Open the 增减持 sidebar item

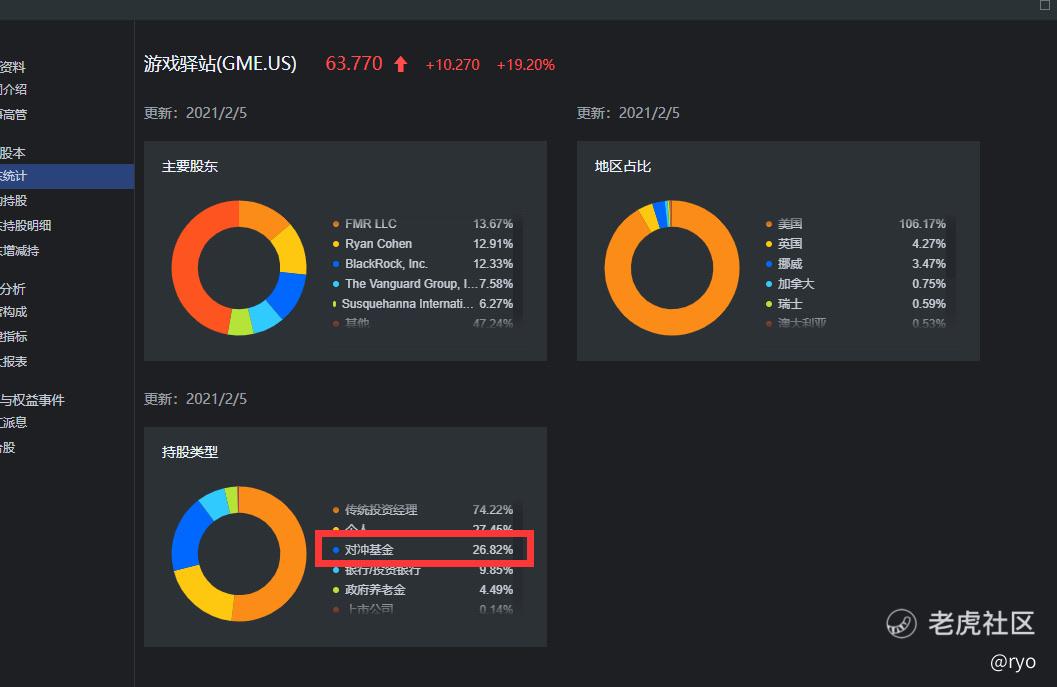click(20, 251)
